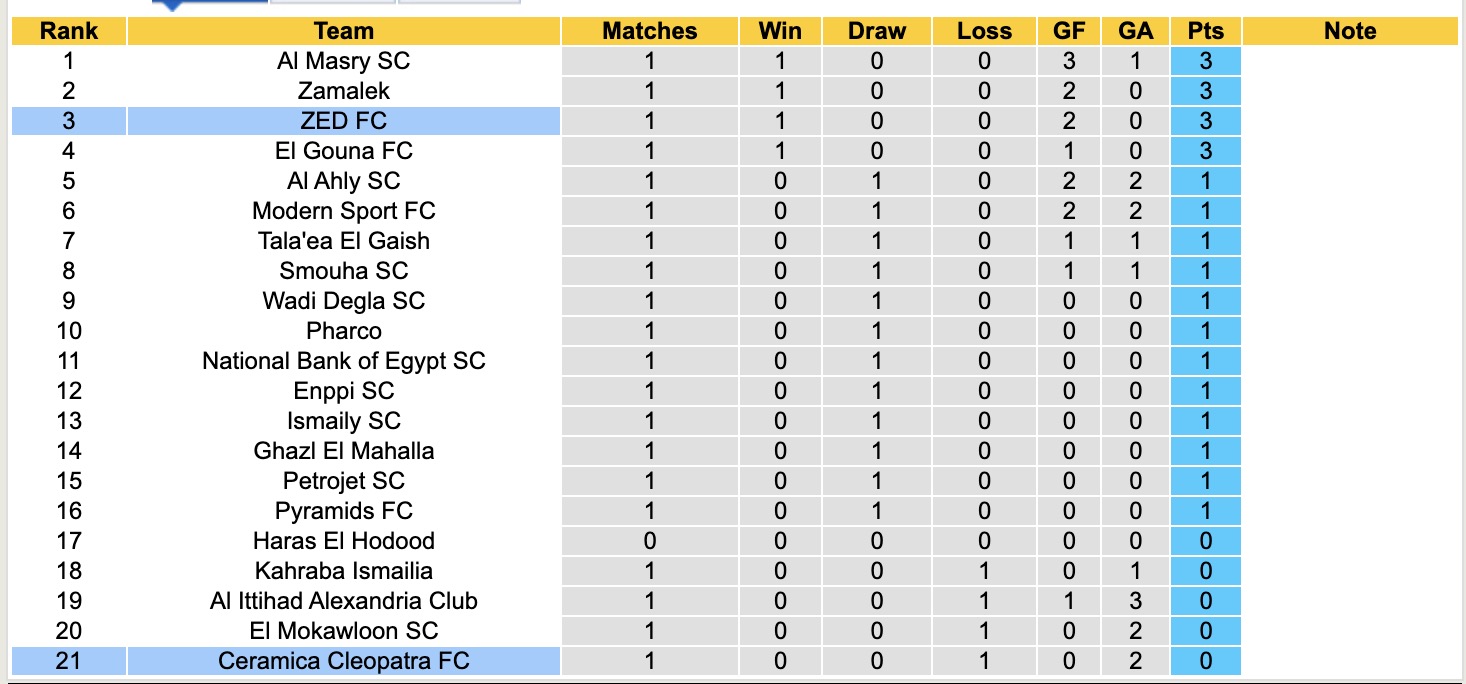Click the Note column header
This screenshot has height=684, width=1466.
[1349, 31]
